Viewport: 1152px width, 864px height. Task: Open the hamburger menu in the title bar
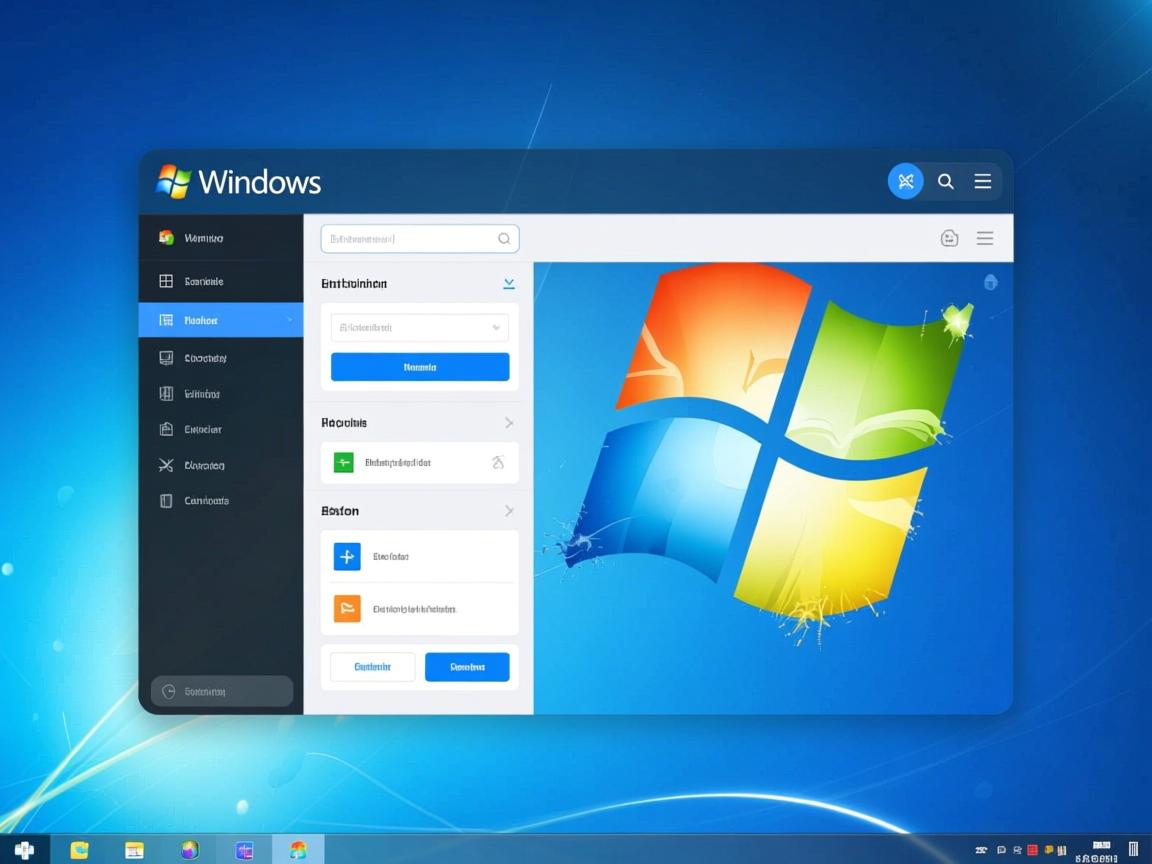(982, 181)
